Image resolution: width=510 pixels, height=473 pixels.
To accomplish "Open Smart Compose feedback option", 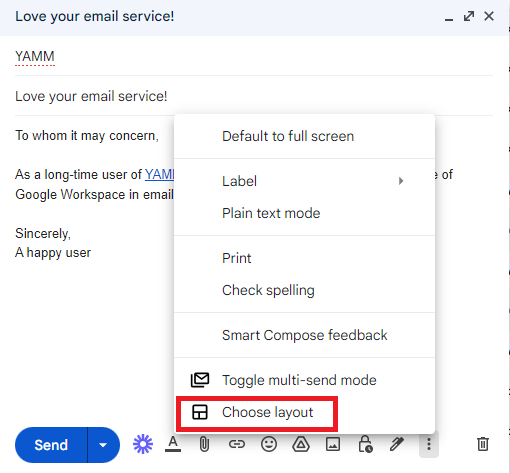I will pos(304,335).
